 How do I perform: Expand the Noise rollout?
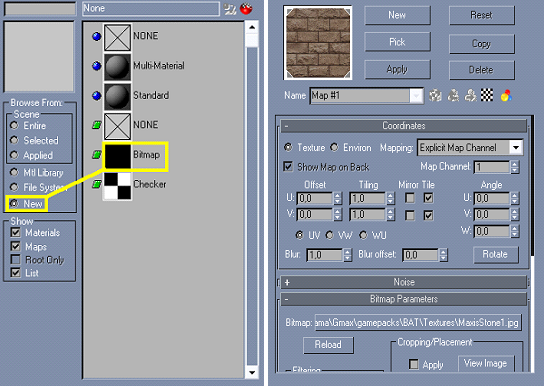click(x=404, y=282)
